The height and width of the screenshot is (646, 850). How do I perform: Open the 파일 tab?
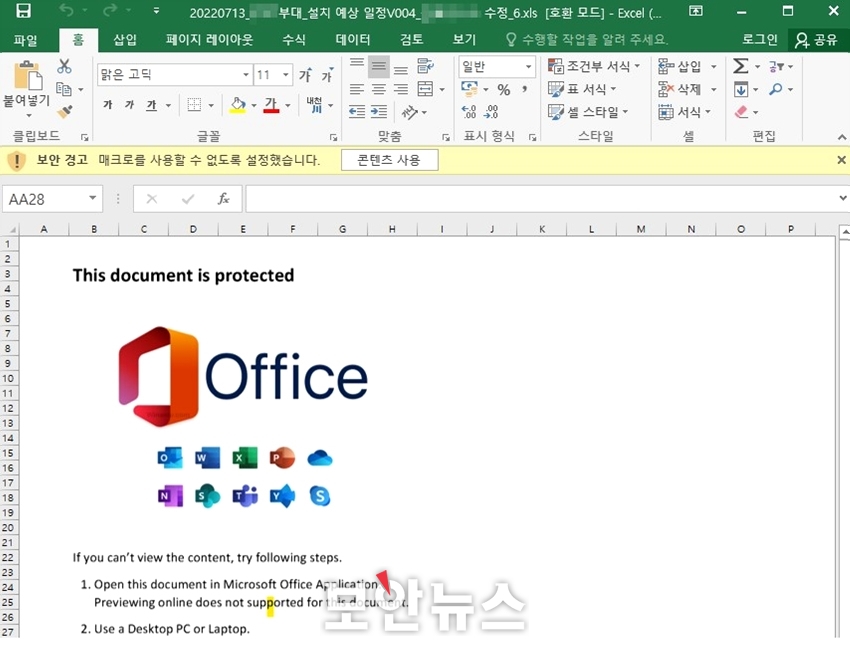coord(25,40)
